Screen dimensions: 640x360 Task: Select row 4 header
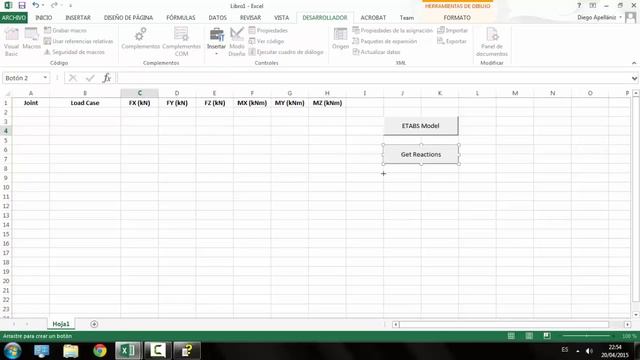[6, 131]
